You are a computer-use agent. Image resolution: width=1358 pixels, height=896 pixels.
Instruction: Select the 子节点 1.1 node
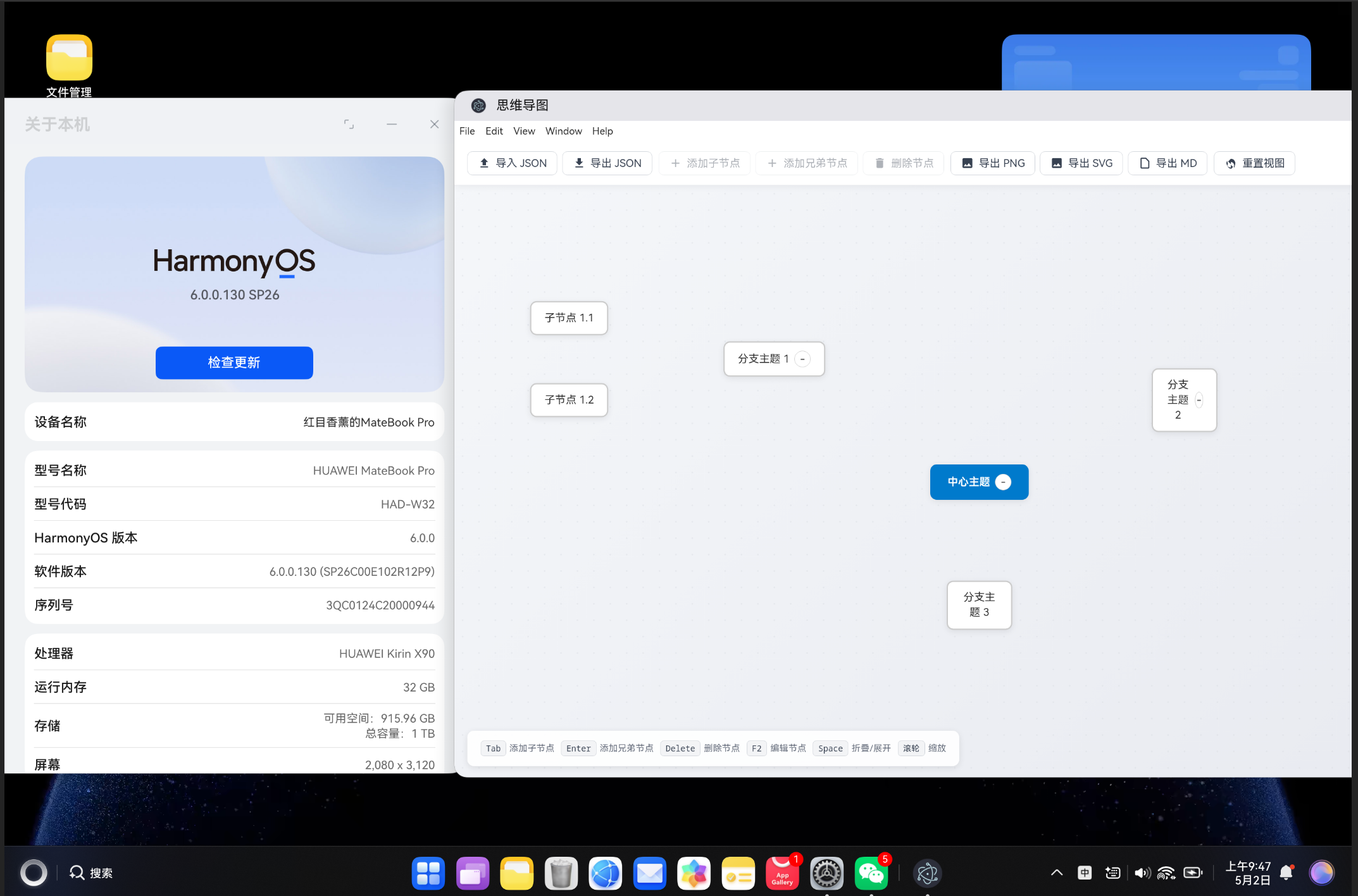[569, 318]
